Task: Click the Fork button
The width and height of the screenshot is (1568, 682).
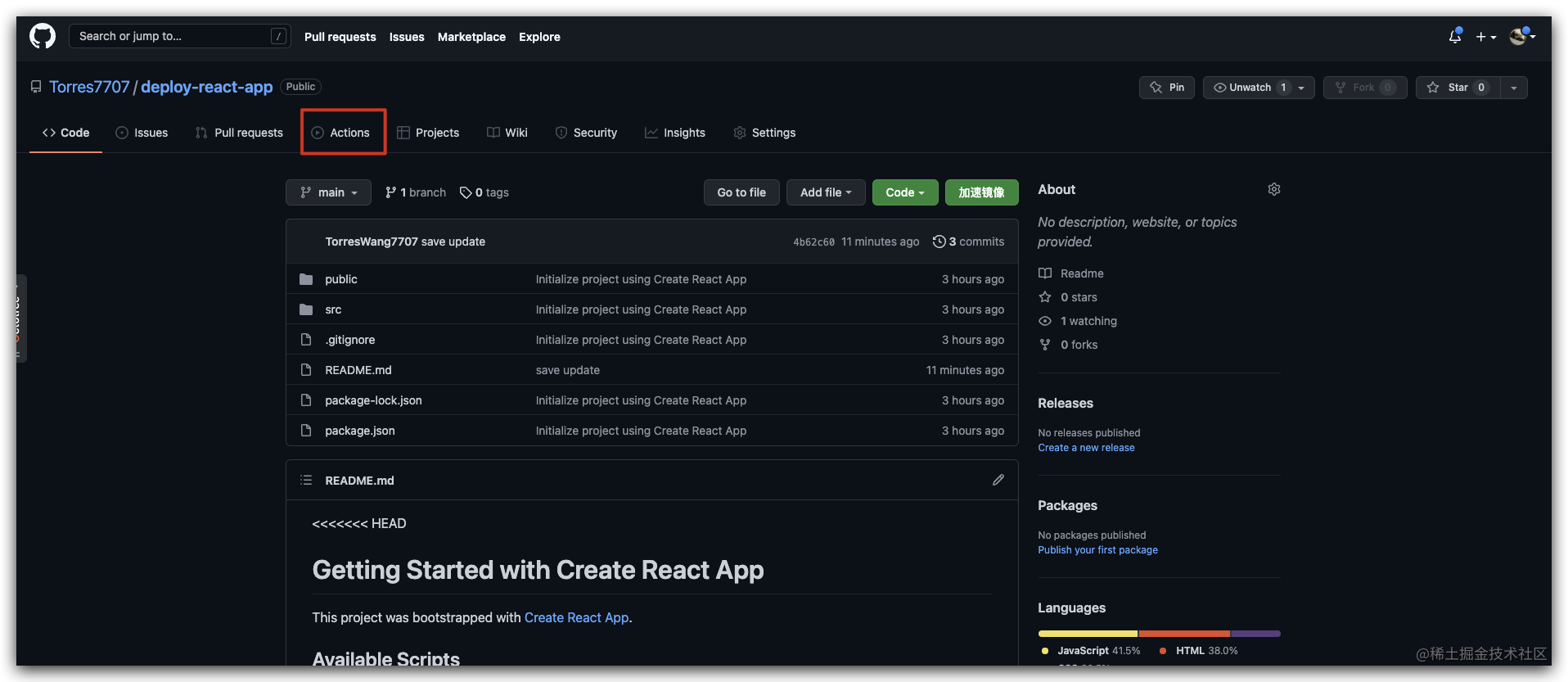Action: tap(1364, 88)
